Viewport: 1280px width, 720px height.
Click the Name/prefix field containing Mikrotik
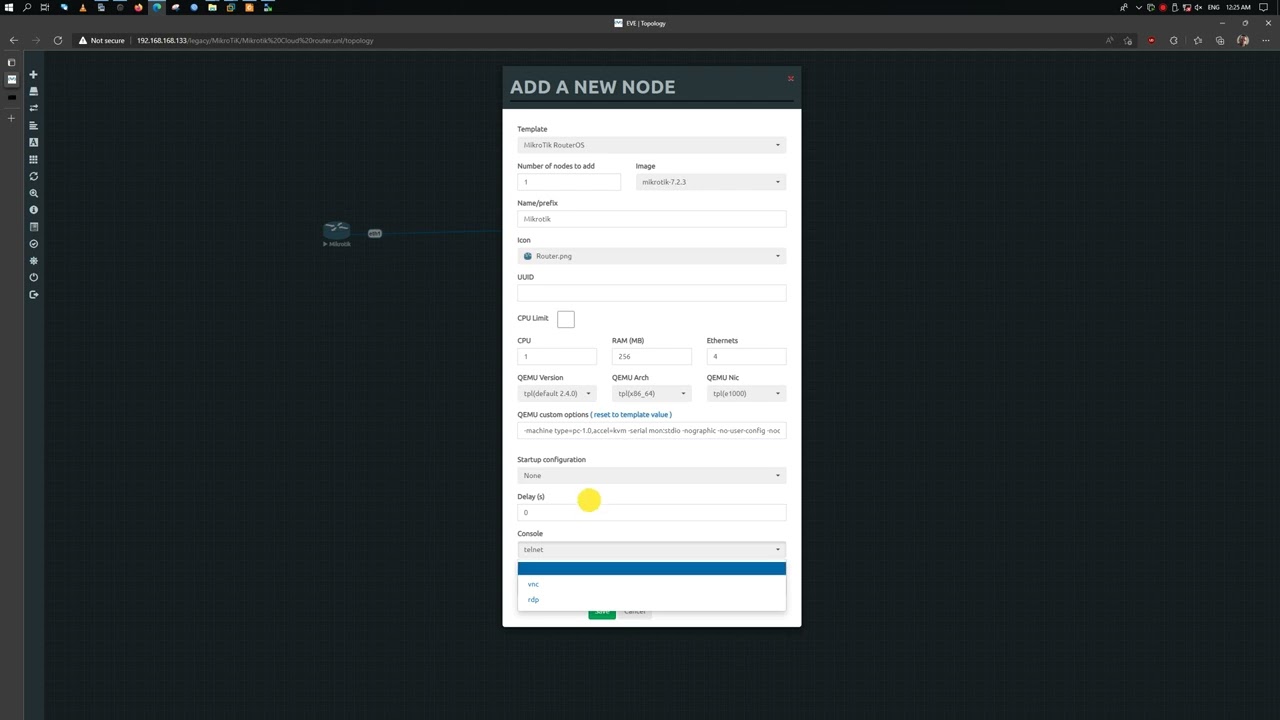651,219
